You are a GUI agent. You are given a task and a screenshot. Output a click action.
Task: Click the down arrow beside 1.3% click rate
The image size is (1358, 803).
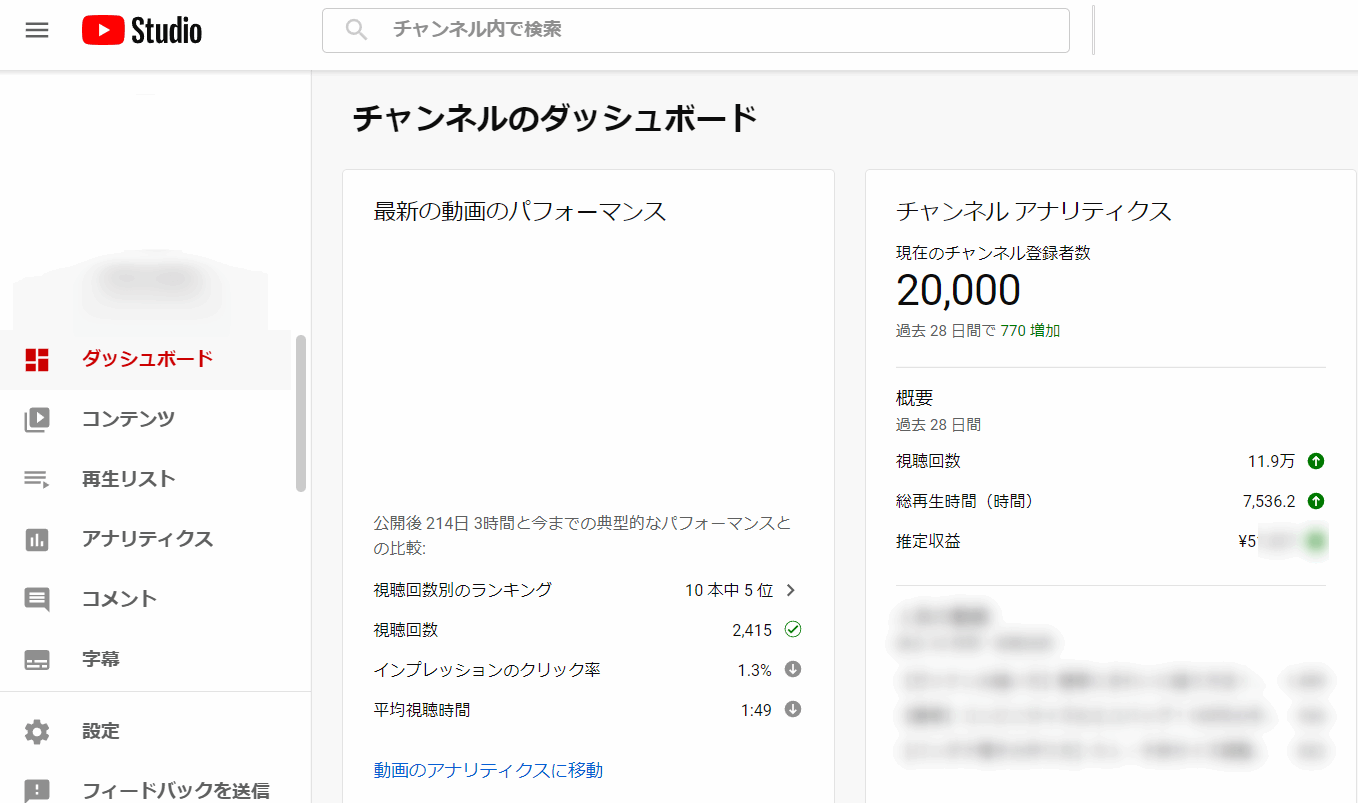pos(793,670)
